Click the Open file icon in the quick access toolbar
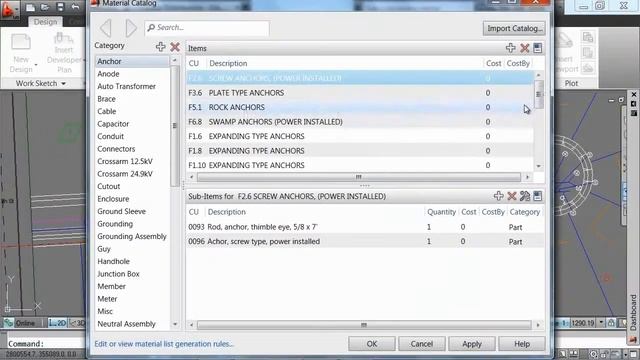The width and height of the screenshot is (640, 360). pyautogui.click(x=45, y=7)
